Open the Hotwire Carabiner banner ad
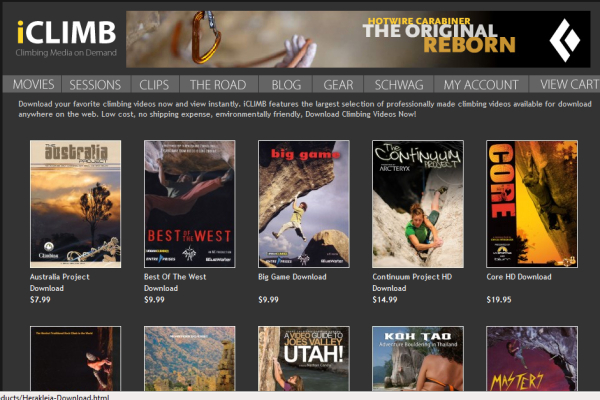 [x=358, y=39]
